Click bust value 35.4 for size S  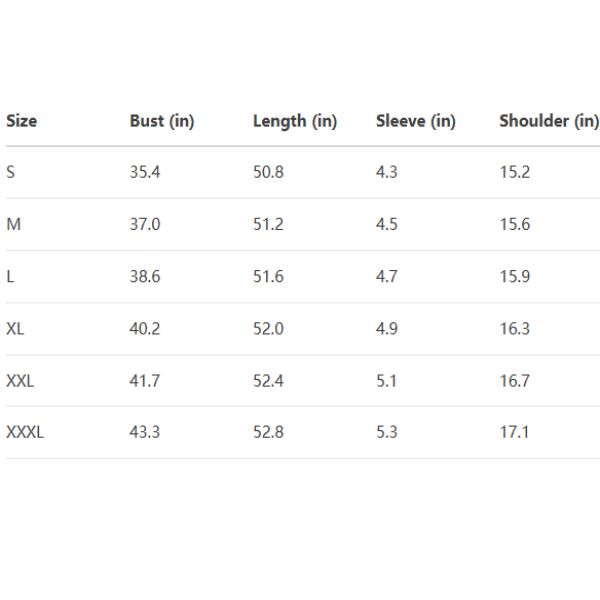tap(145, 172)
